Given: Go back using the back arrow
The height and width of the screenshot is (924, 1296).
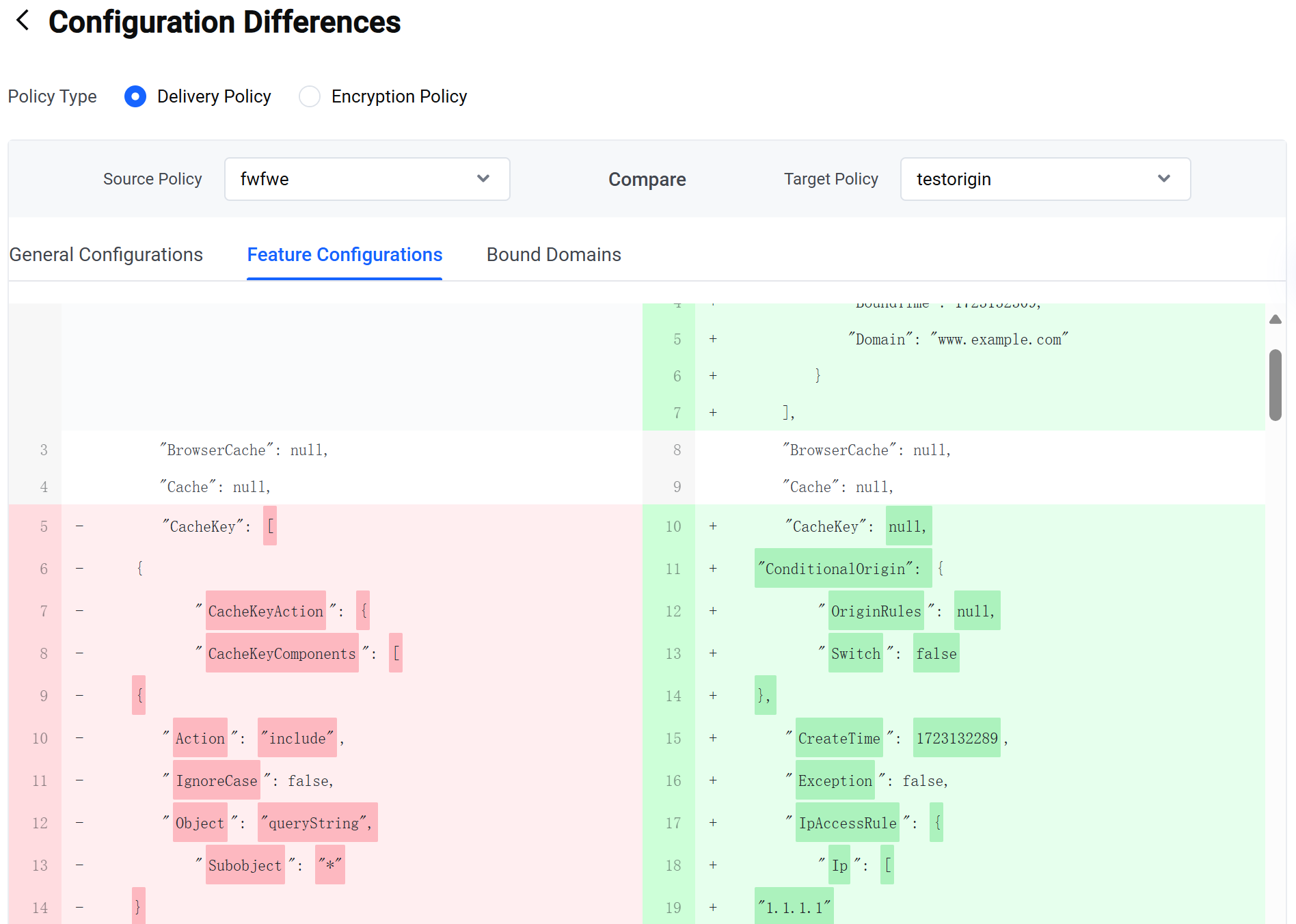Looking at the screenshot, I should (23, 21).
